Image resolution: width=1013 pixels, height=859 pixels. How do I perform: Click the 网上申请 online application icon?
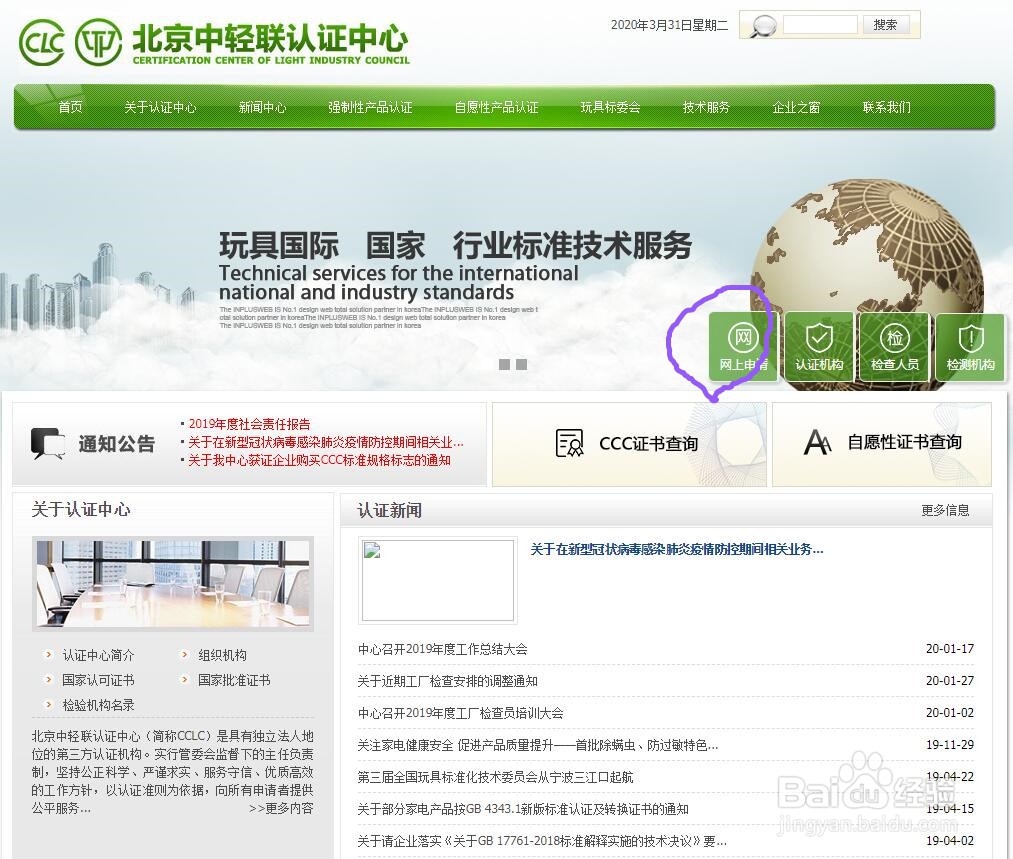[x=743, y=348]
